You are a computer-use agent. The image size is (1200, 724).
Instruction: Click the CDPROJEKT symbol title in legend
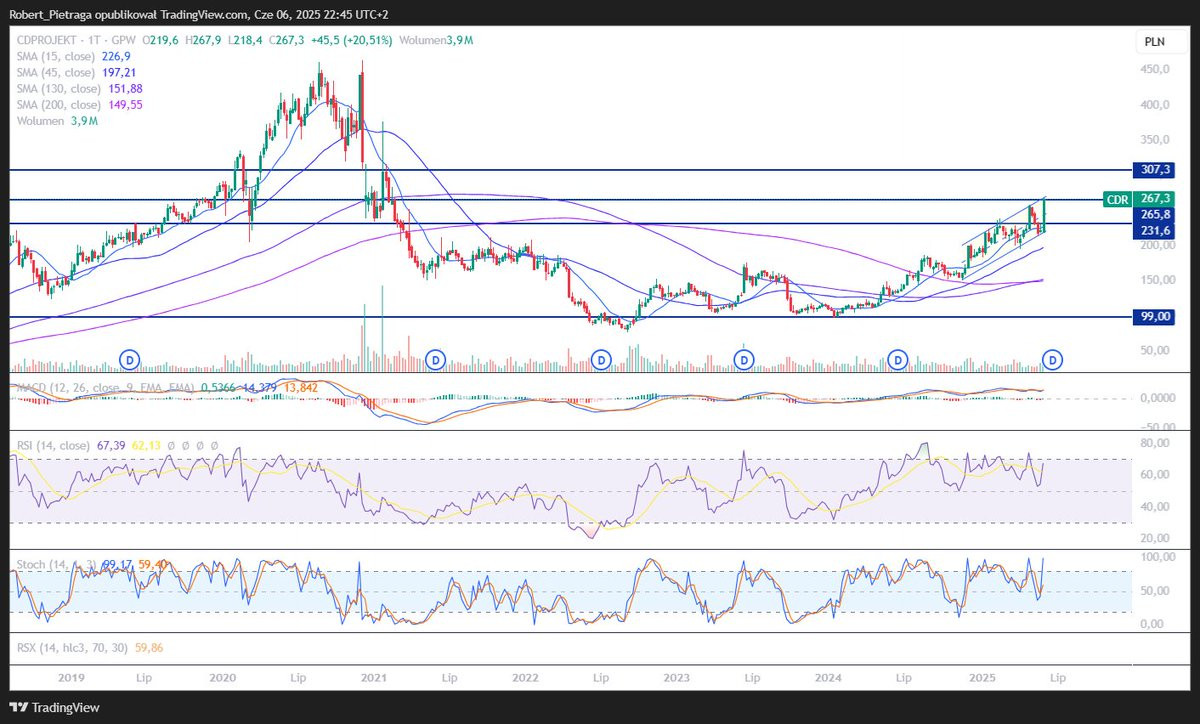click(47, 39)
